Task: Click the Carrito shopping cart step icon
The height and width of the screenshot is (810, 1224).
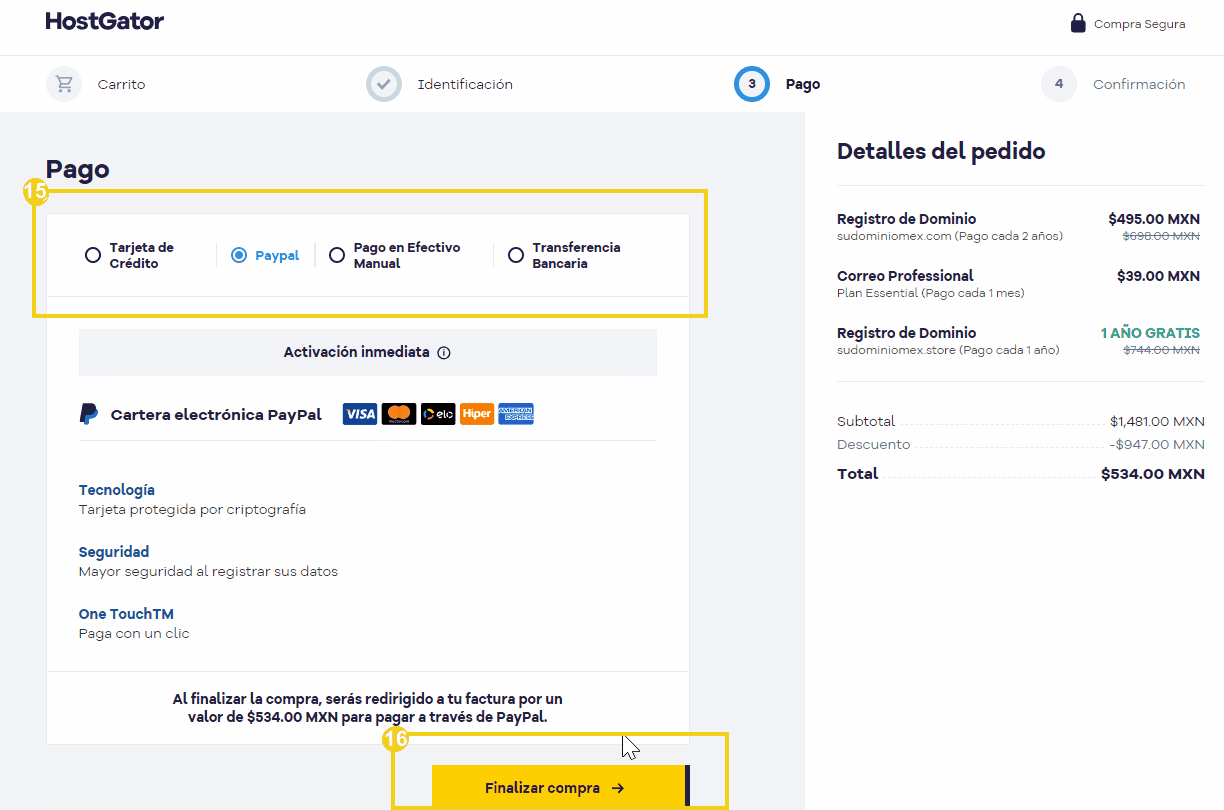Action: 64,84
